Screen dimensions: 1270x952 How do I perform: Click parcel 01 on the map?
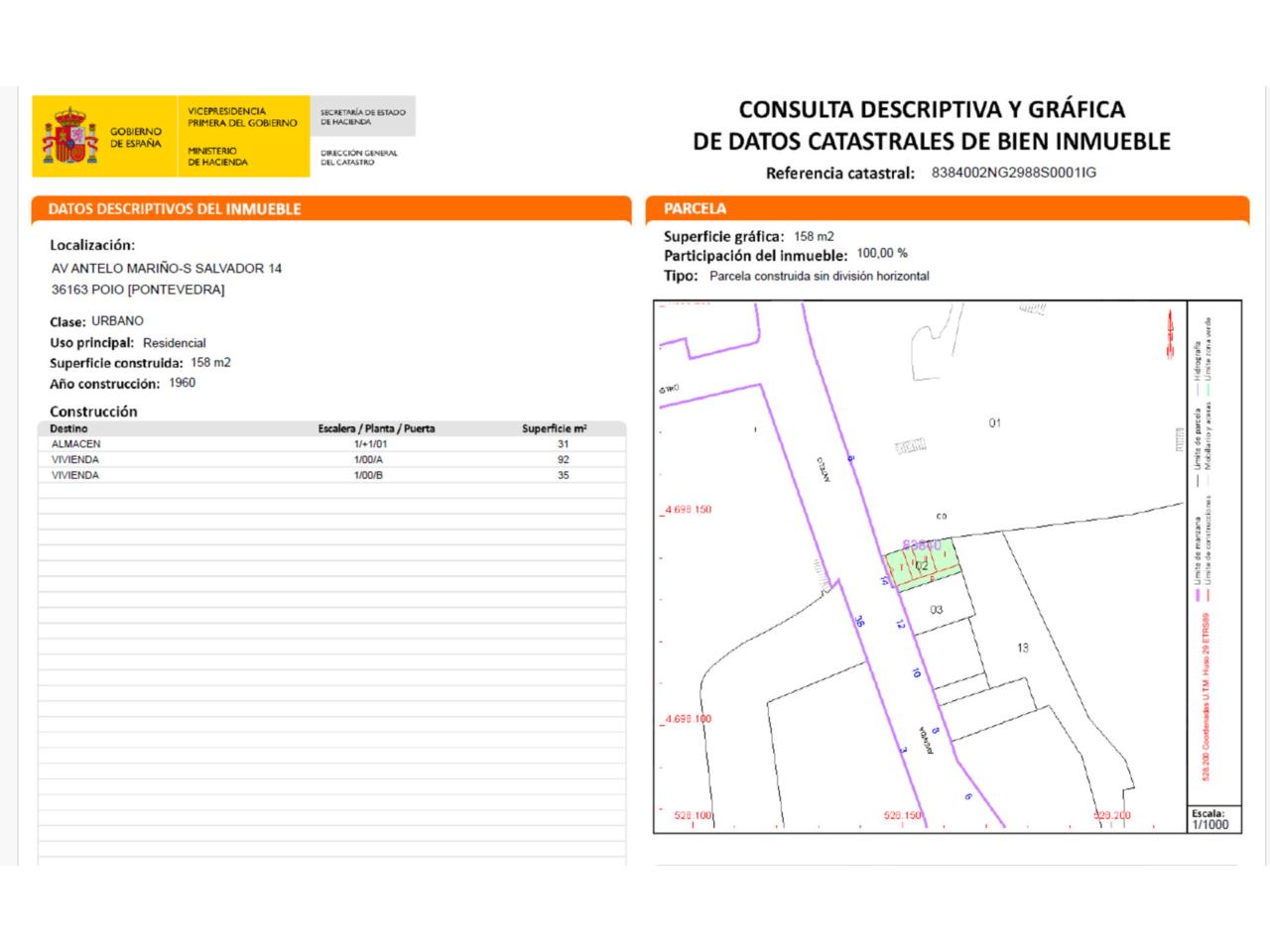(x=994, y=423)
